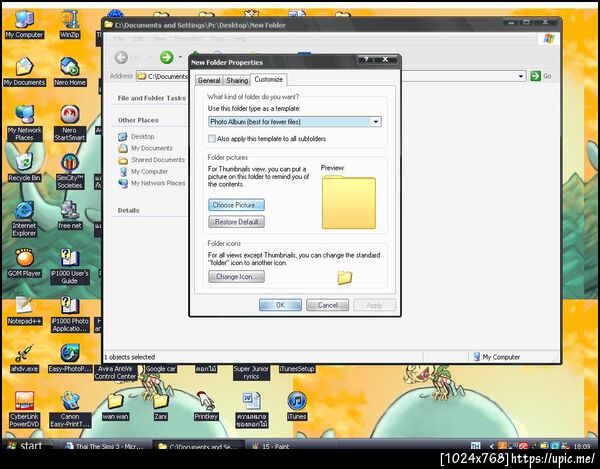
Task: Open the folder type template dropdown
Action: click(x=376, y=122)
